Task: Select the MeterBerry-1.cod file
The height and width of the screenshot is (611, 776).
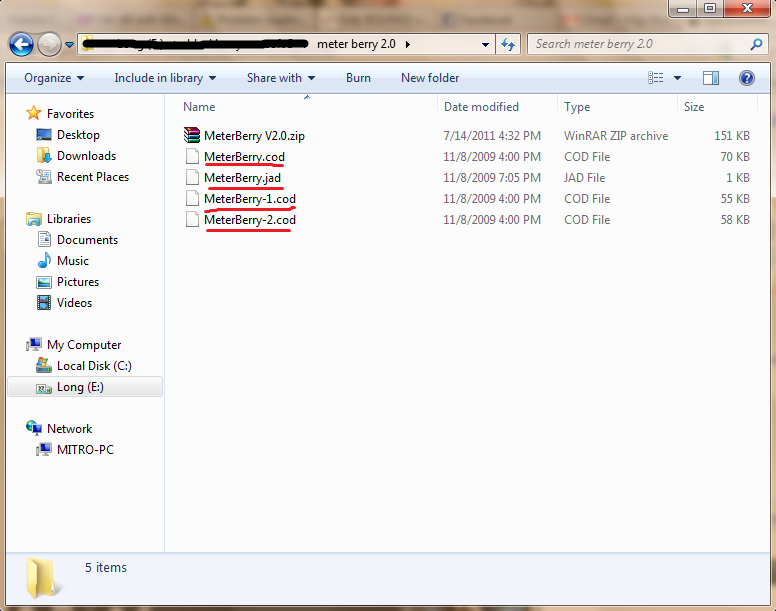Action: tap(250, 199)
